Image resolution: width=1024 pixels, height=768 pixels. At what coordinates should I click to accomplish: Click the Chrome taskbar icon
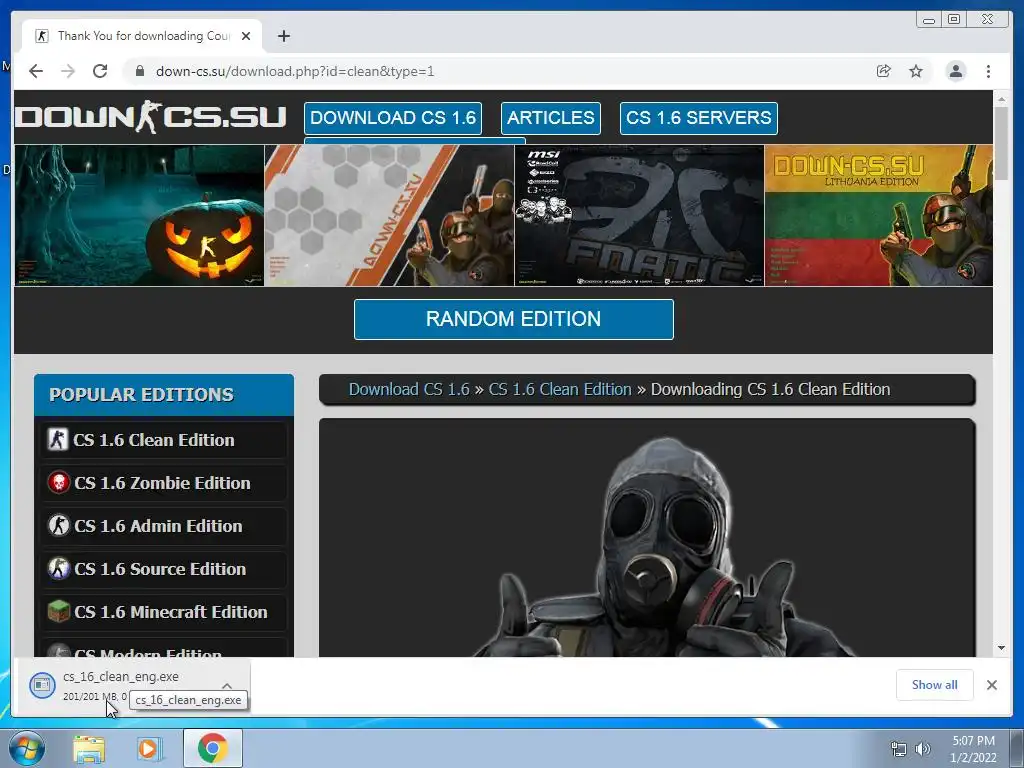click(212, 748)
